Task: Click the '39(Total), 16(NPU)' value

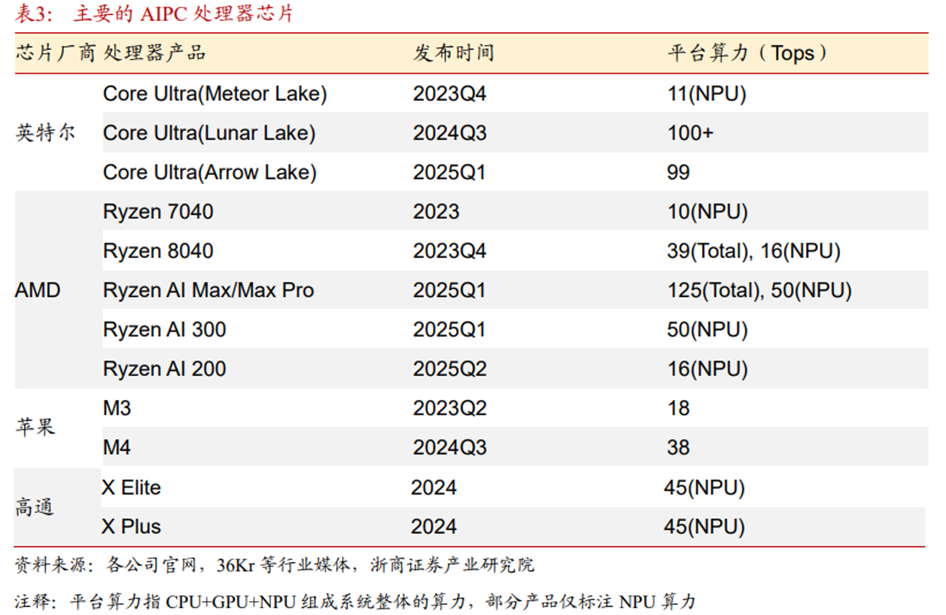Action: [x=754, y=251]
